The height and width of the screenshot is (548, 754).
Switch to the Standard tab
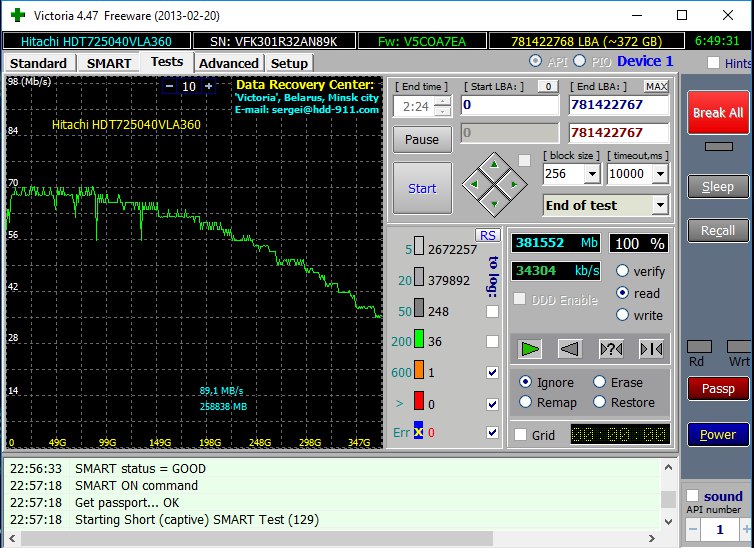click(x=38, y=63)
